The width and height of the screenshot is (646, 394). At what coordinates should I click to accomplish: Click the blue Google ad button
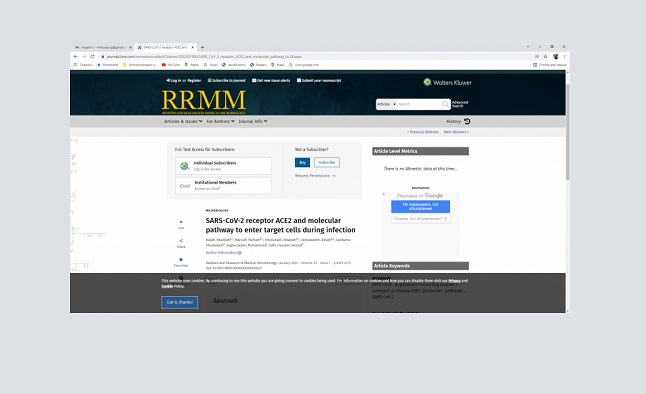tap(420, 206)
